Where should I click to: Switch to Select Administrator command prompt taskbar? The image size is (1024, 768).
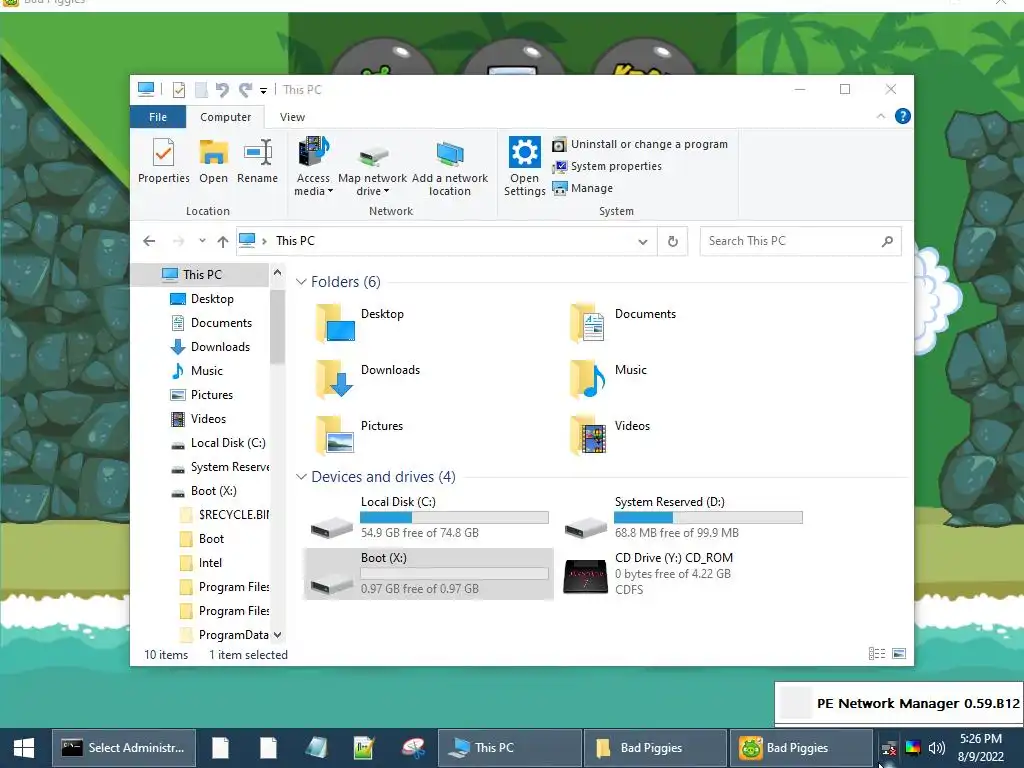tap(123, 748)
